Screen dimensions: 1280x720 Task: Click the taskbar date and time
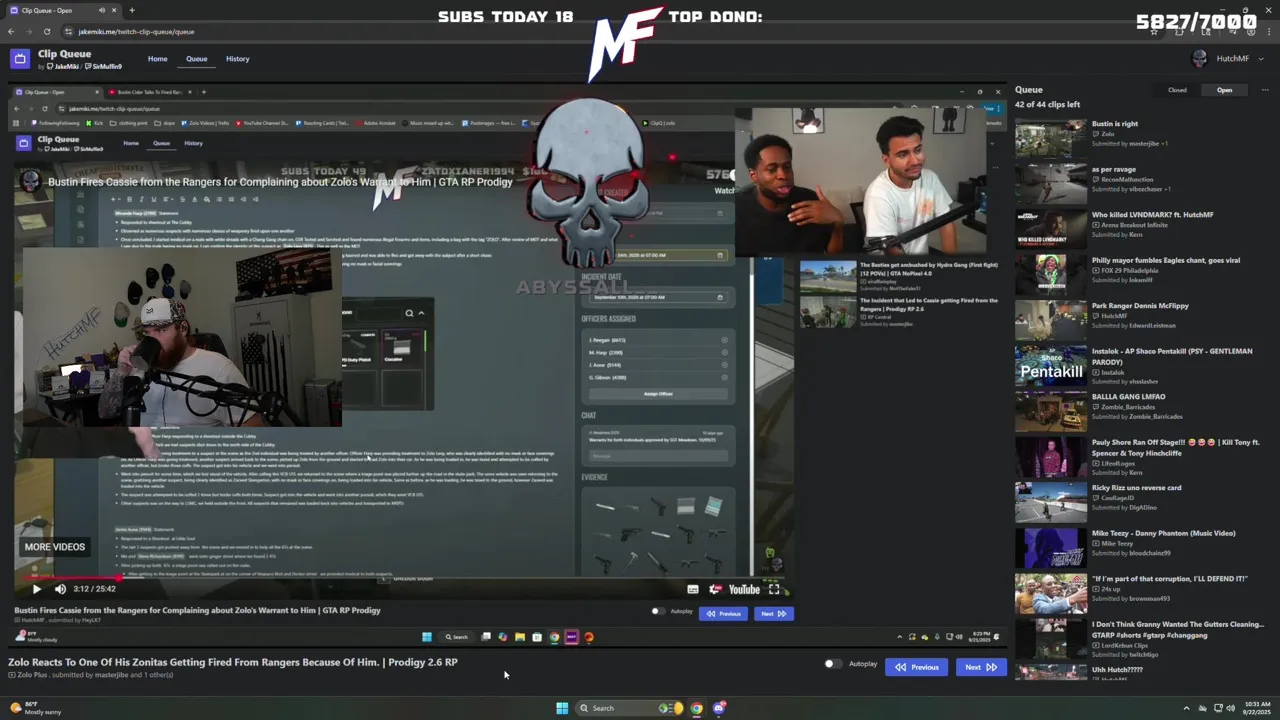point(1258,708)
